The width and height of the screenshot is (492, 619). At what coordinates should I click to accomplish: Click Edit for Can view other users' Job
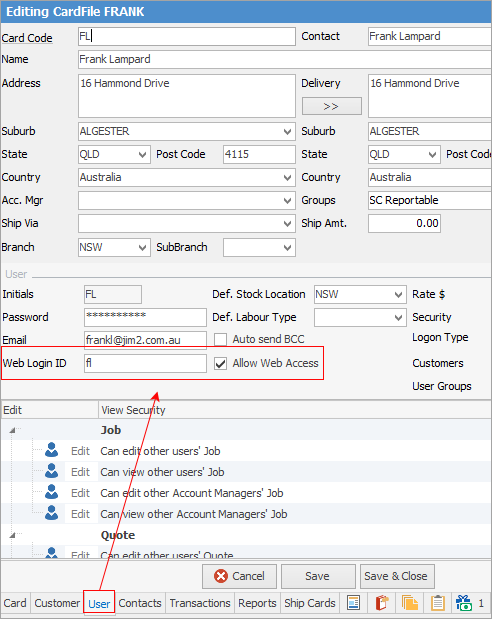pos(81,472)
